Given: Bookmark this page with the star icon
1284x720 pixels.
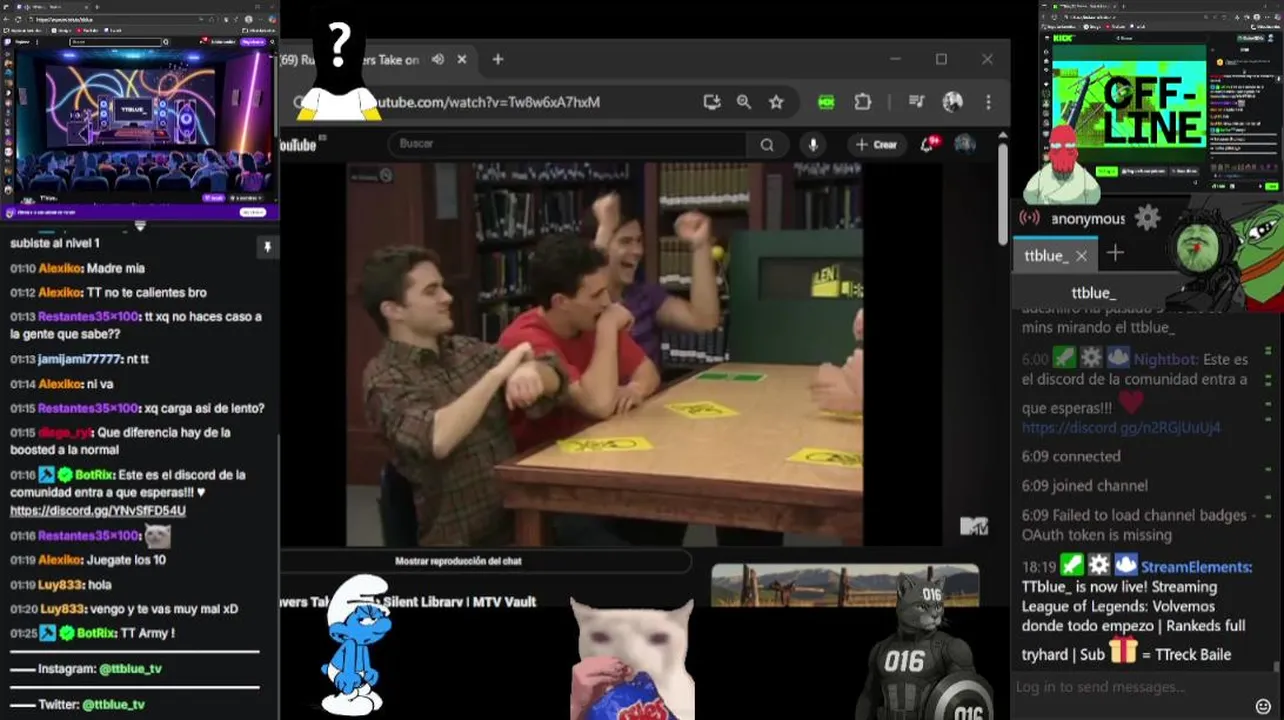Looking at the screenshot, I should tap(776, 102).
